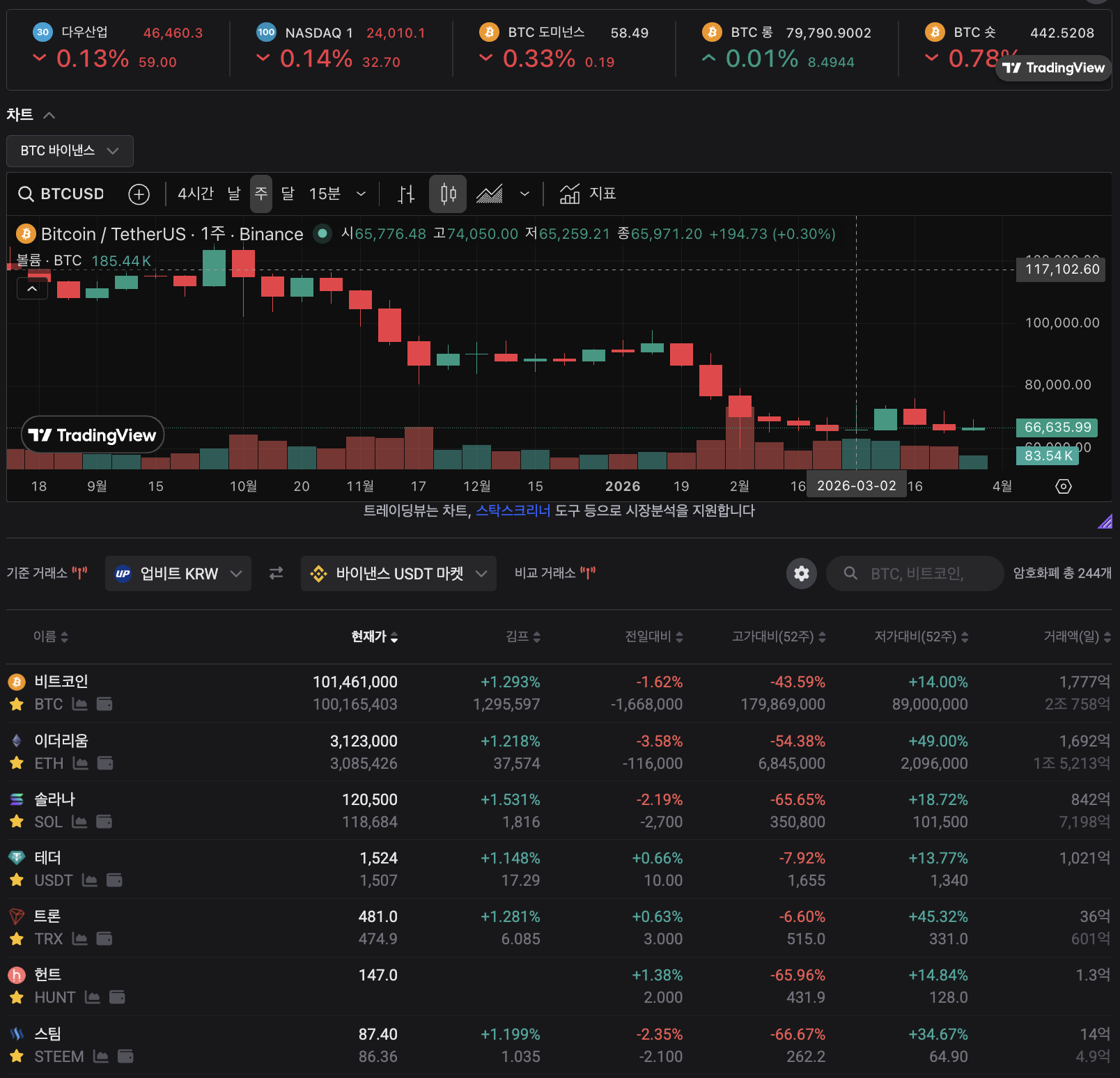The width and height of the screenshot is (1120, 1078).
Task: Open the chart icon in the USDT row
Action: tap(90, 880)
